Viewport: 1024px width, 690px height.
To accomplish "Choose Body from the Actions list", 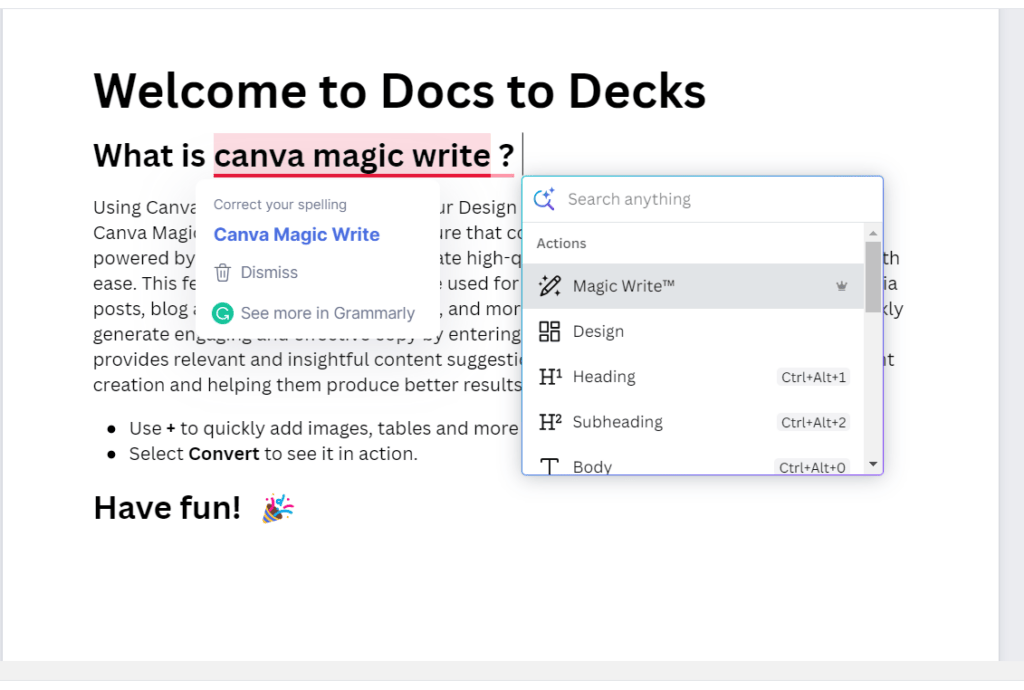I will pos(592,466).
